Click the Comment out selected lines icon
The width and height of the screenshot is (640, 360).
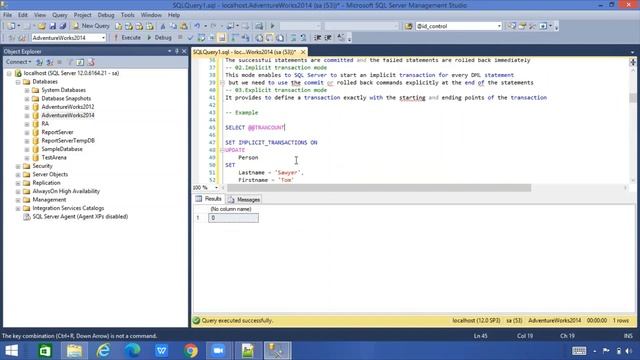(x=293, y=38)
